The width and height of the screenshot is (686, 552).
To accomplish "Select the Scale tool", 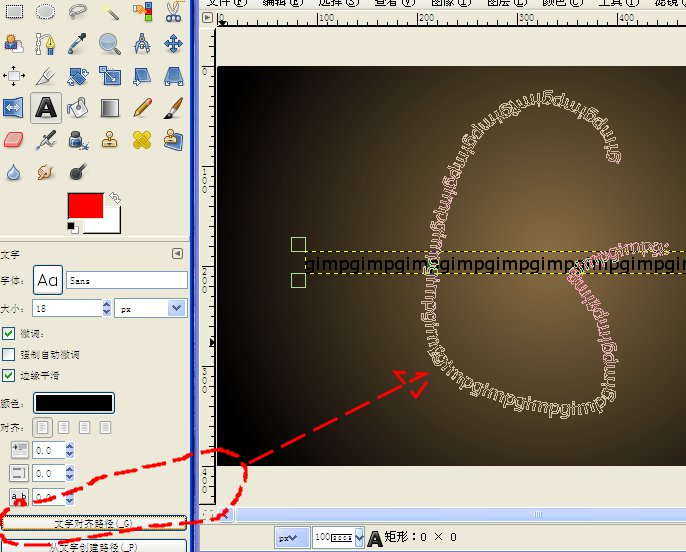I will pyautogui.click(x=110, y=76).
